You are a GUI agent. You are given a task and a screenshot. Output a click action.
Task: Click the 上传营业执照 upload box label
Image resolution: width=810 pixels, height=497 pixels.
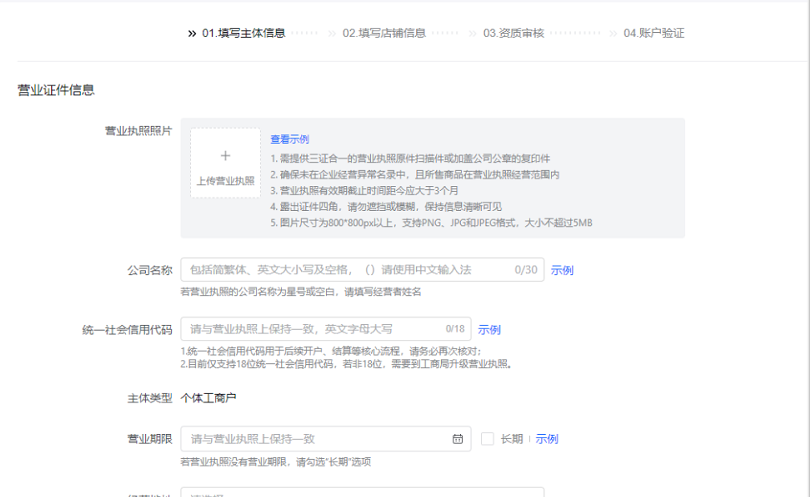click(x=225, y=181)
